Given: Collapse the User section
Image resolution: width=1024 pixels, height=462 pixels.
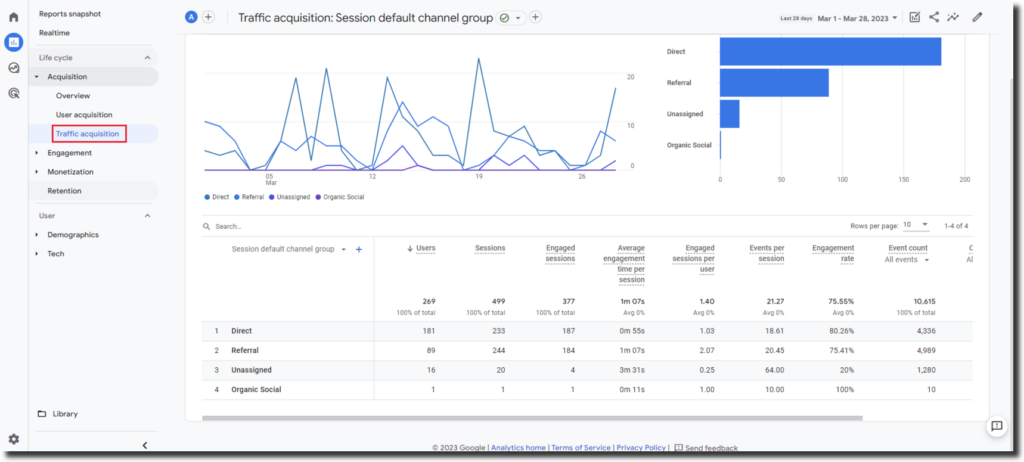Looking at the screenshot, I should click(x=148, y=216).
